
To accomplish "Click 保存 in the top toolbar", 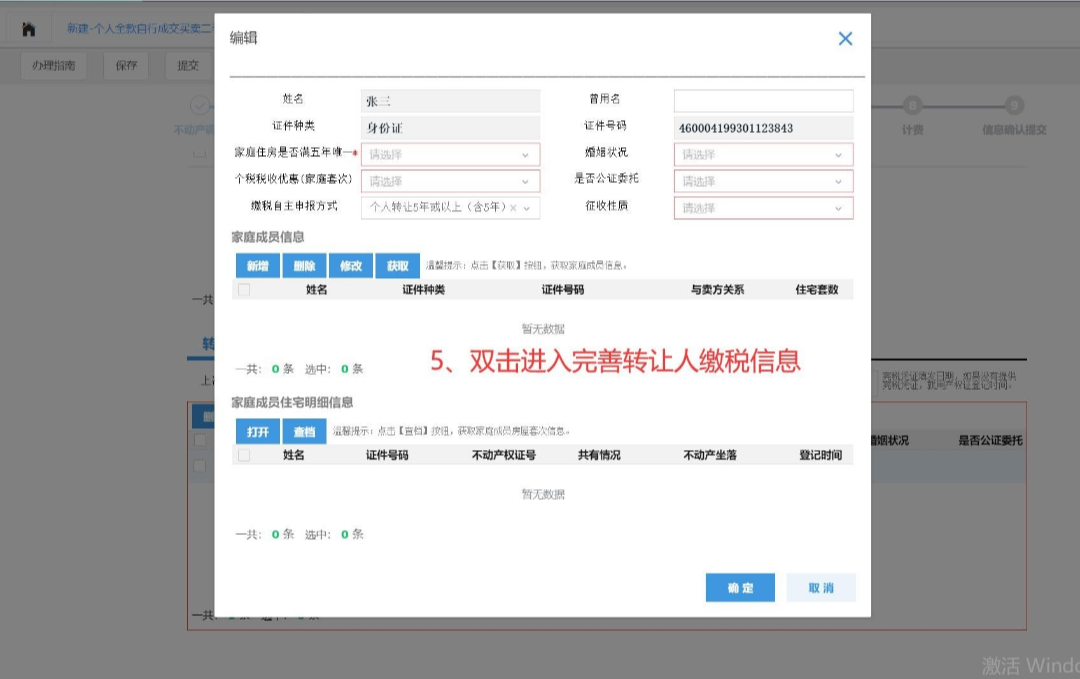I will pyautogui.click(x=125, y=65).
